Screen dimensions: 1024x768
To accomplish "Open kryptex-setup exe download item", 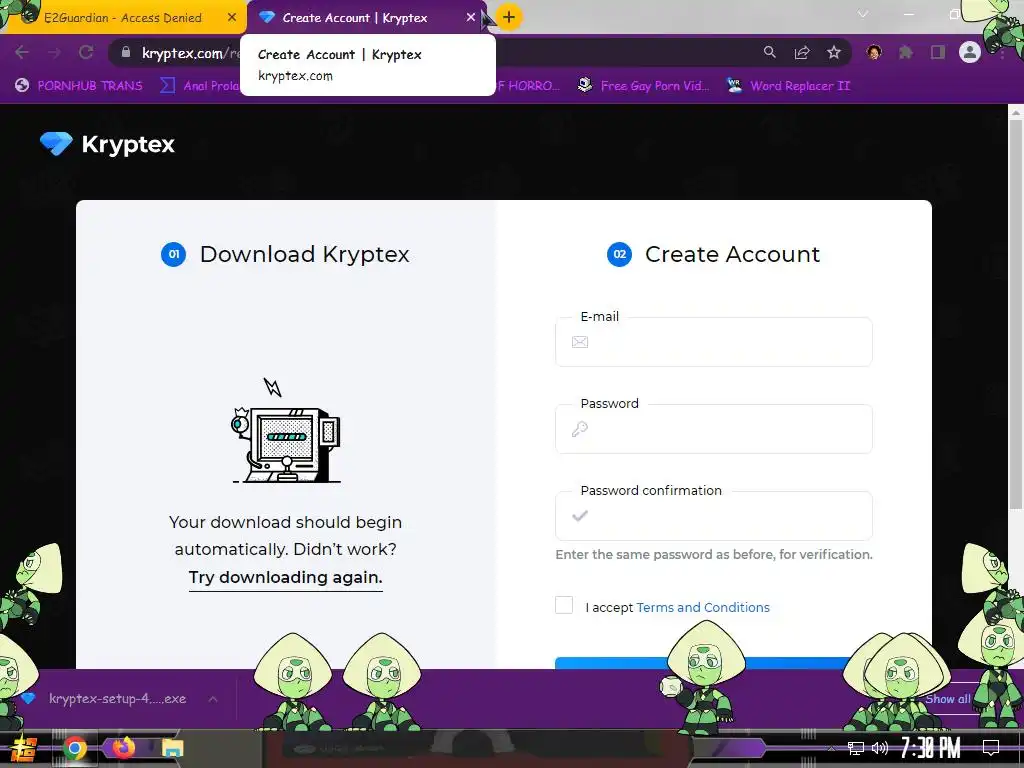I will (110, 699).
